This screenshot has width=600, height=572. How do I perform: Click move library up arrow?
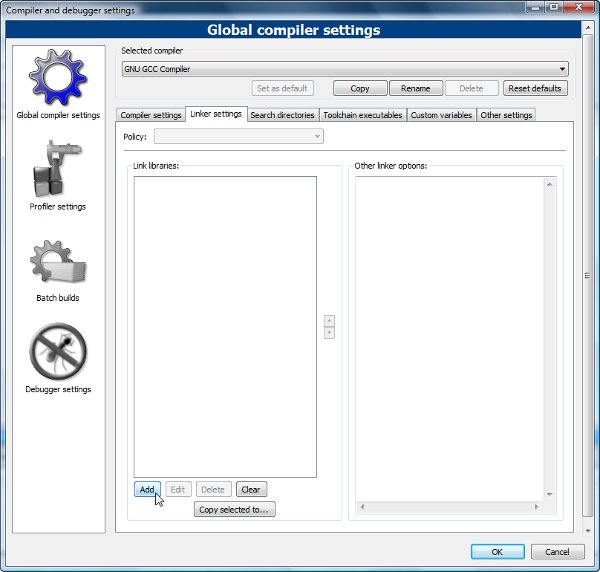[x=329, y=321]
